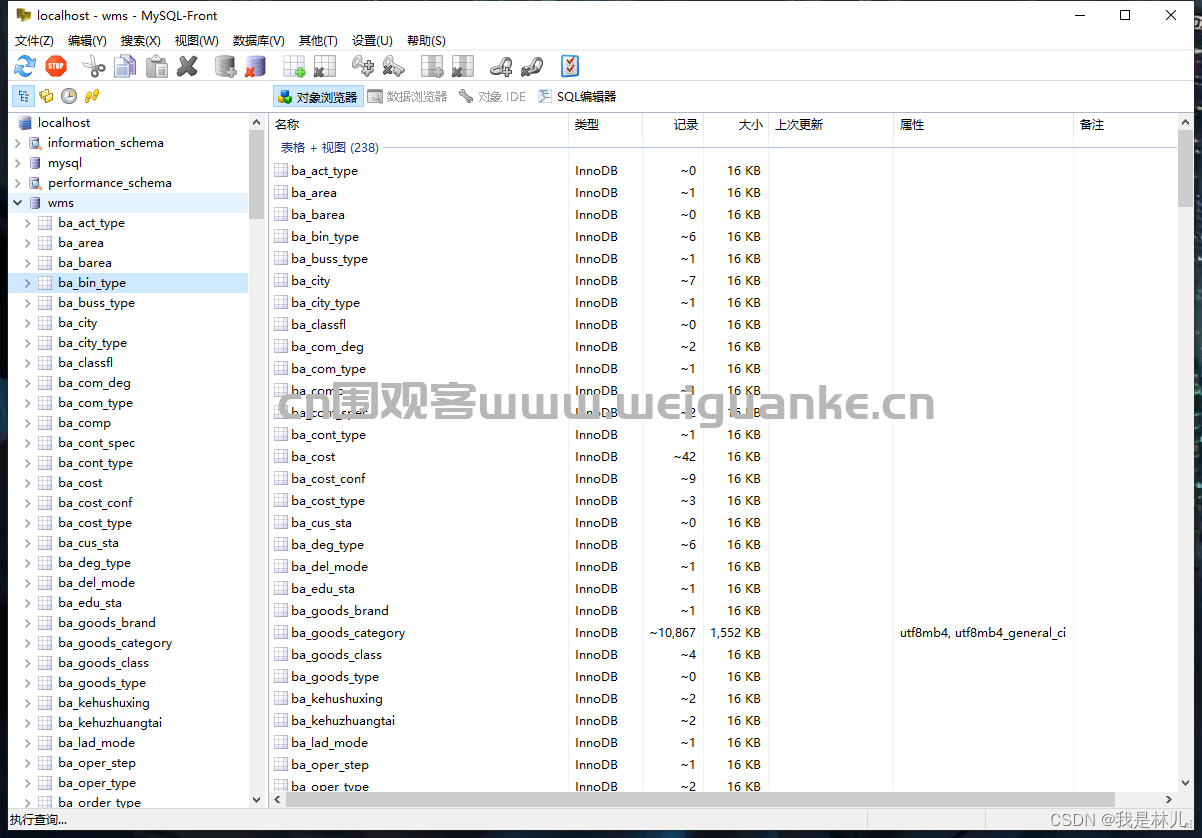Viewport: 1202px width, 838px height.
Task: Click the red STOP icon
Action: (56, 67)
